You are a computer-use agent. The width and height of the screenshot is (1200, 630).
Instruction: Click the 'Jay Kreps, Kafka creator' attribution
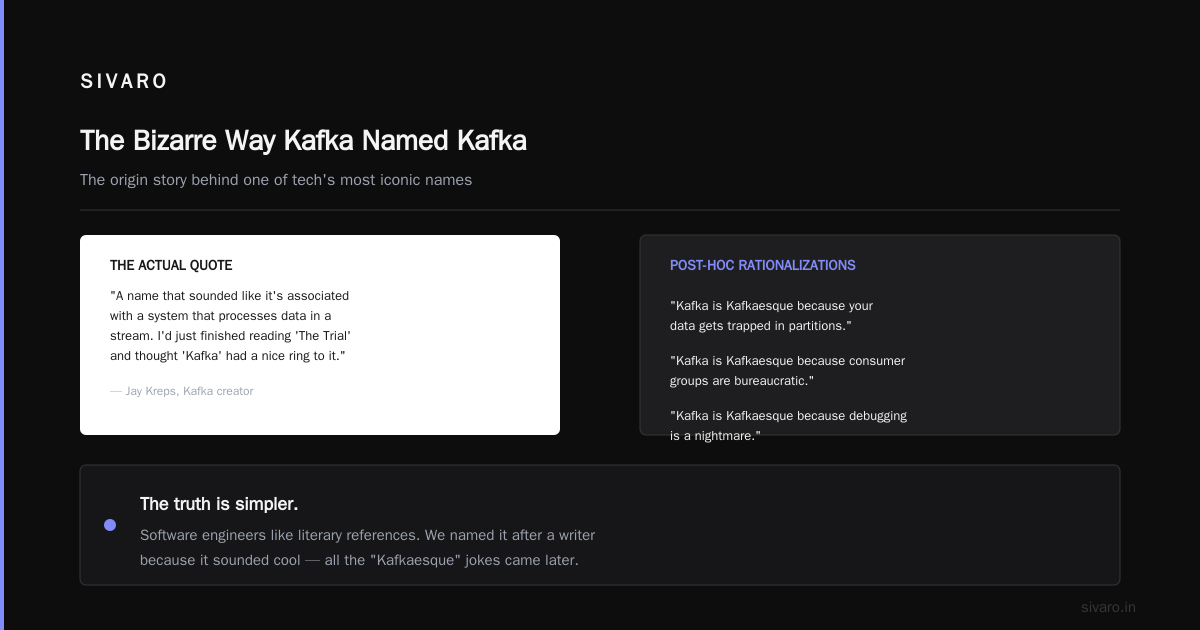tap(182, 391)
